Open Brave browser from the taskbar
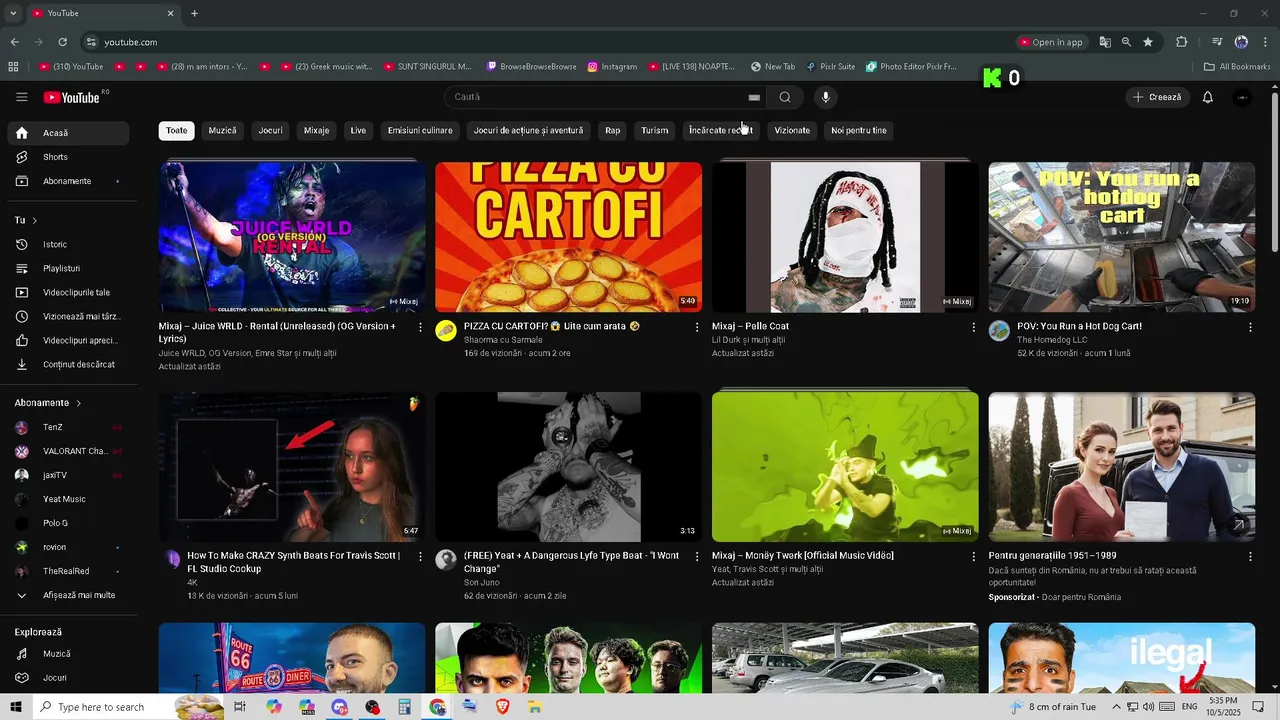This screenshot has width=1280, height=720. (502, 707)
